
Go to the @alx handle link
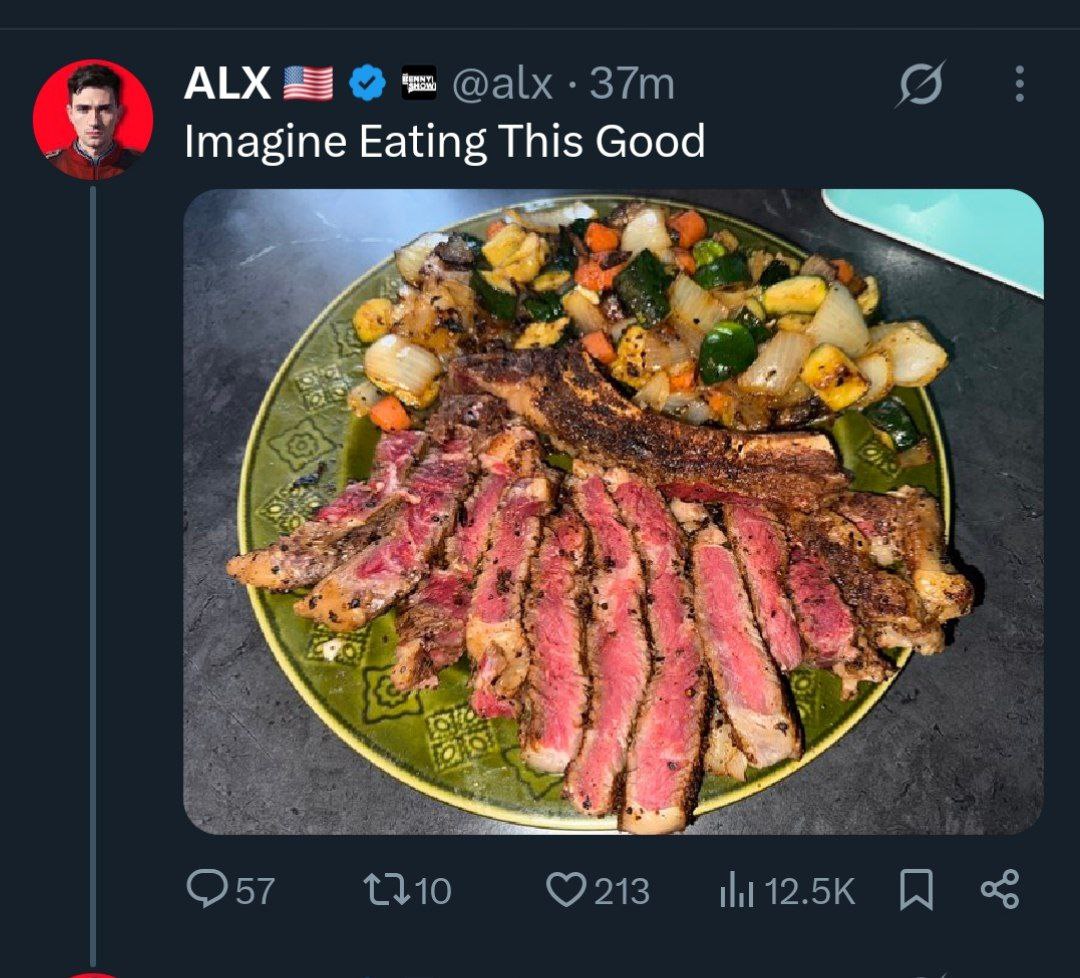coord(503,84)
